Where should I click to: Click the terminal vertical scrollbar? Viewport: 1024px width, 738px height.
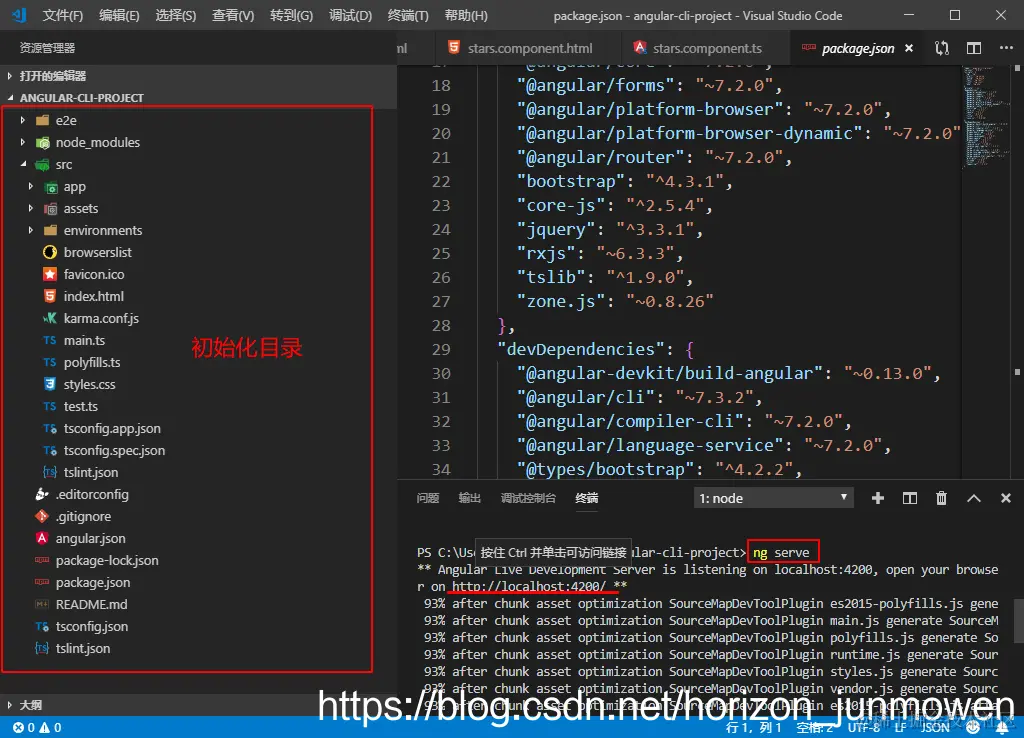pyautogui.click(x=1019, y=621)
